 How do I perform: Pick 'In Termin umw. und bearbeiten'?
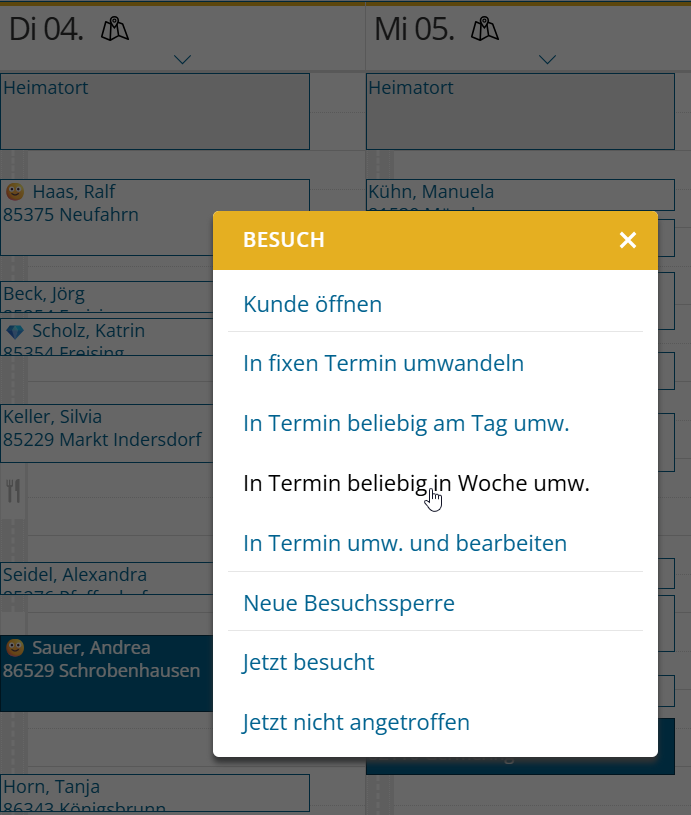[x=405, y=543]
